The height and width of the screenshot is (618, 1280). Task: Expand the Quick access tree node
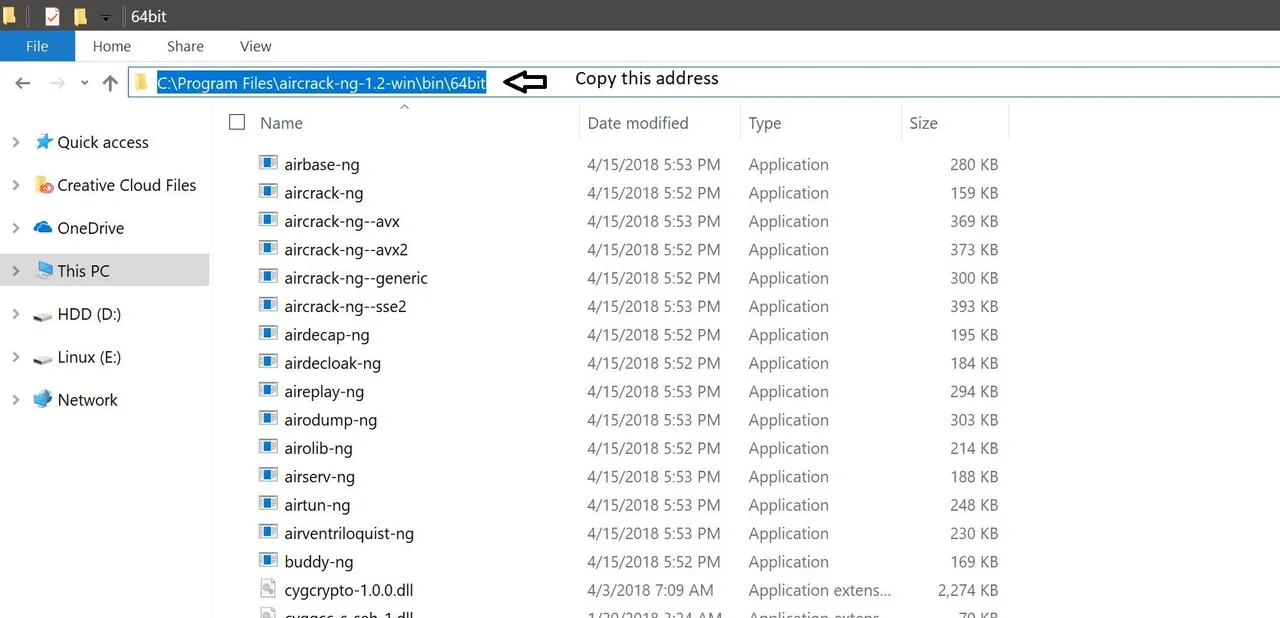click(15, 142)
